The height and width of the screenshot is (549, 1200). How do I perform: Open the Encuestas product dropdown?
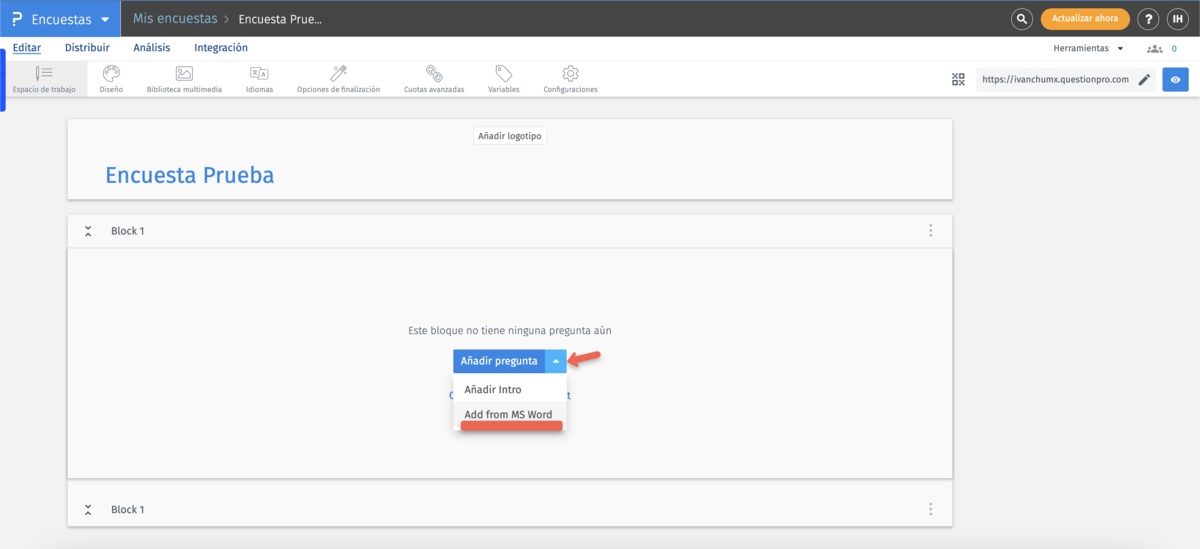(70, 19)
